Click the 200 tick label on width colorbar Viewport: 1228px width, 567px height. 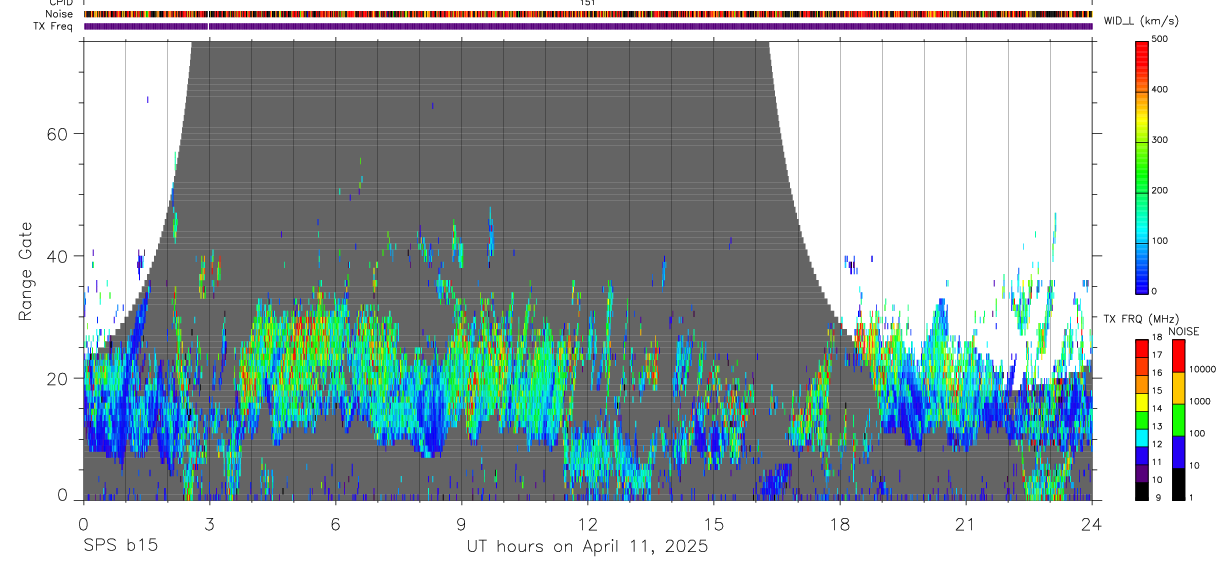(1159, 190)
